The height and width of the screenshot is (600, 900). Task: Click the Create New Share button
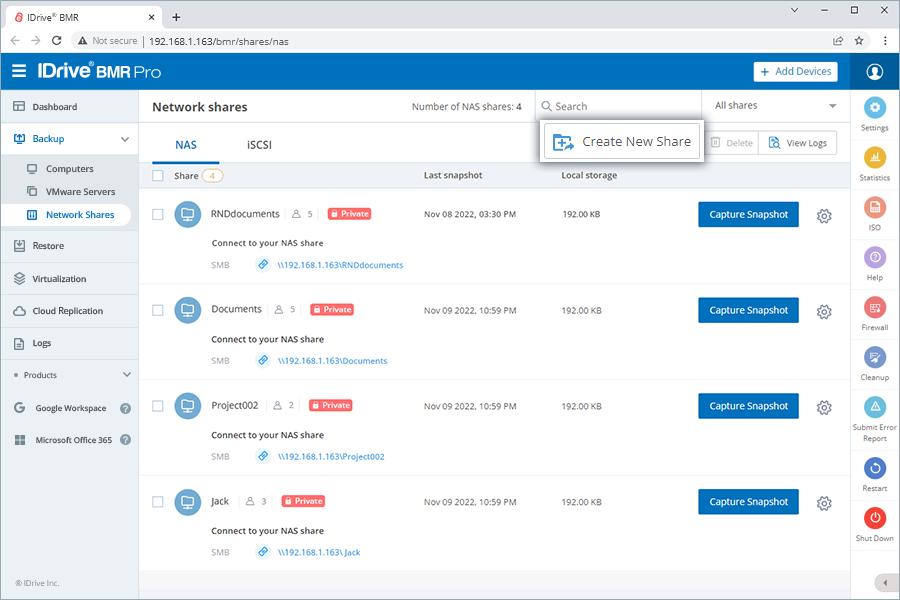click(622, 142)
